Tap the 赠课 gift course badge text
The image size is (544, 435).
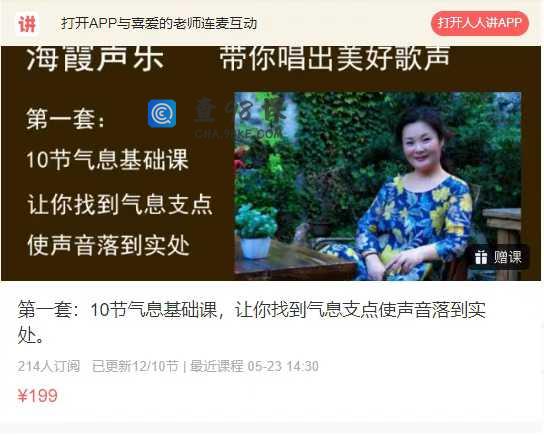point(508,257)
